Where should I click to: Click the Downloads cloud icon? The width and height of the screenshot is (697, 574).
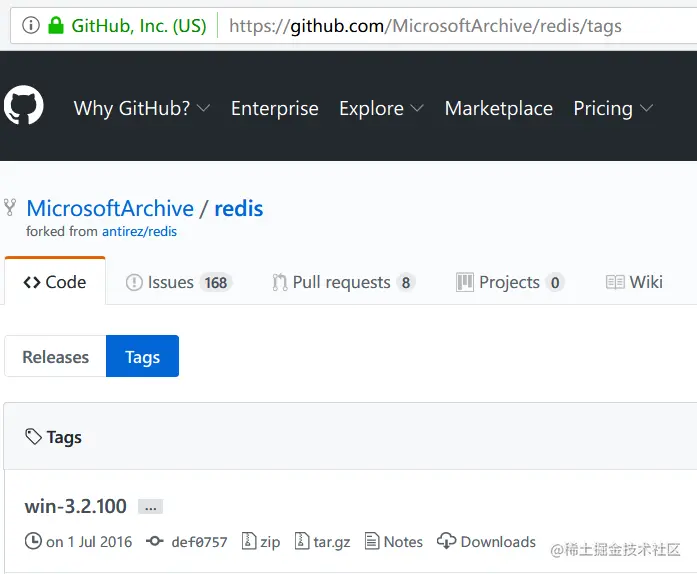pyautogui.click(x=446, y=541)
